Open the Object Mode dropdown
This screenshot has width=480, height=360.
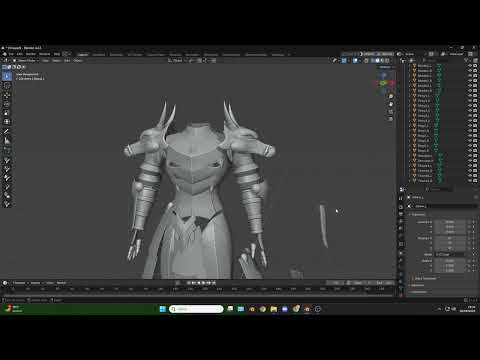(26, 60)
